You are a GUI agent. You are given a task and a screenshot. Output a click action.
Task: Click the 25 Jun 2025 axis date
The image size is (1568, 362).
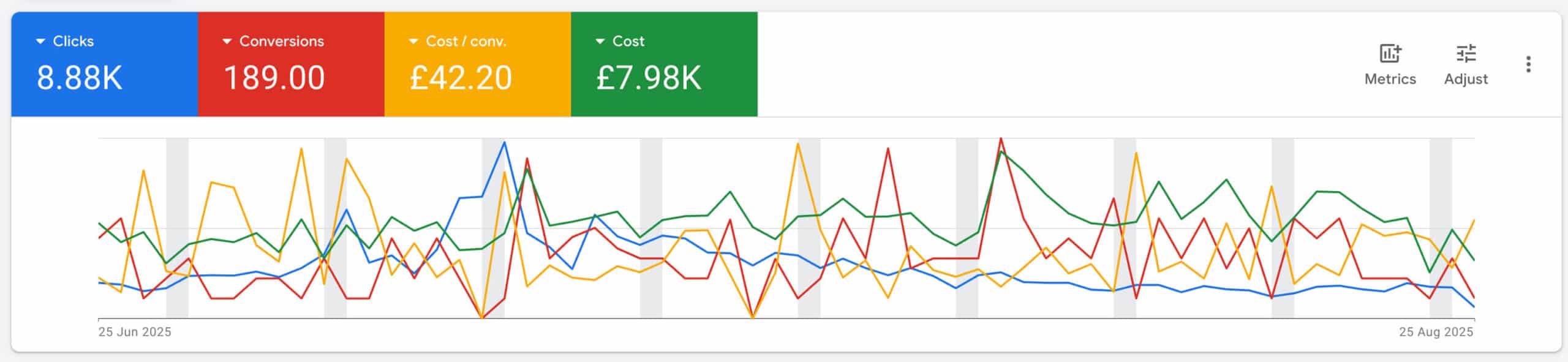pos(135,332)
